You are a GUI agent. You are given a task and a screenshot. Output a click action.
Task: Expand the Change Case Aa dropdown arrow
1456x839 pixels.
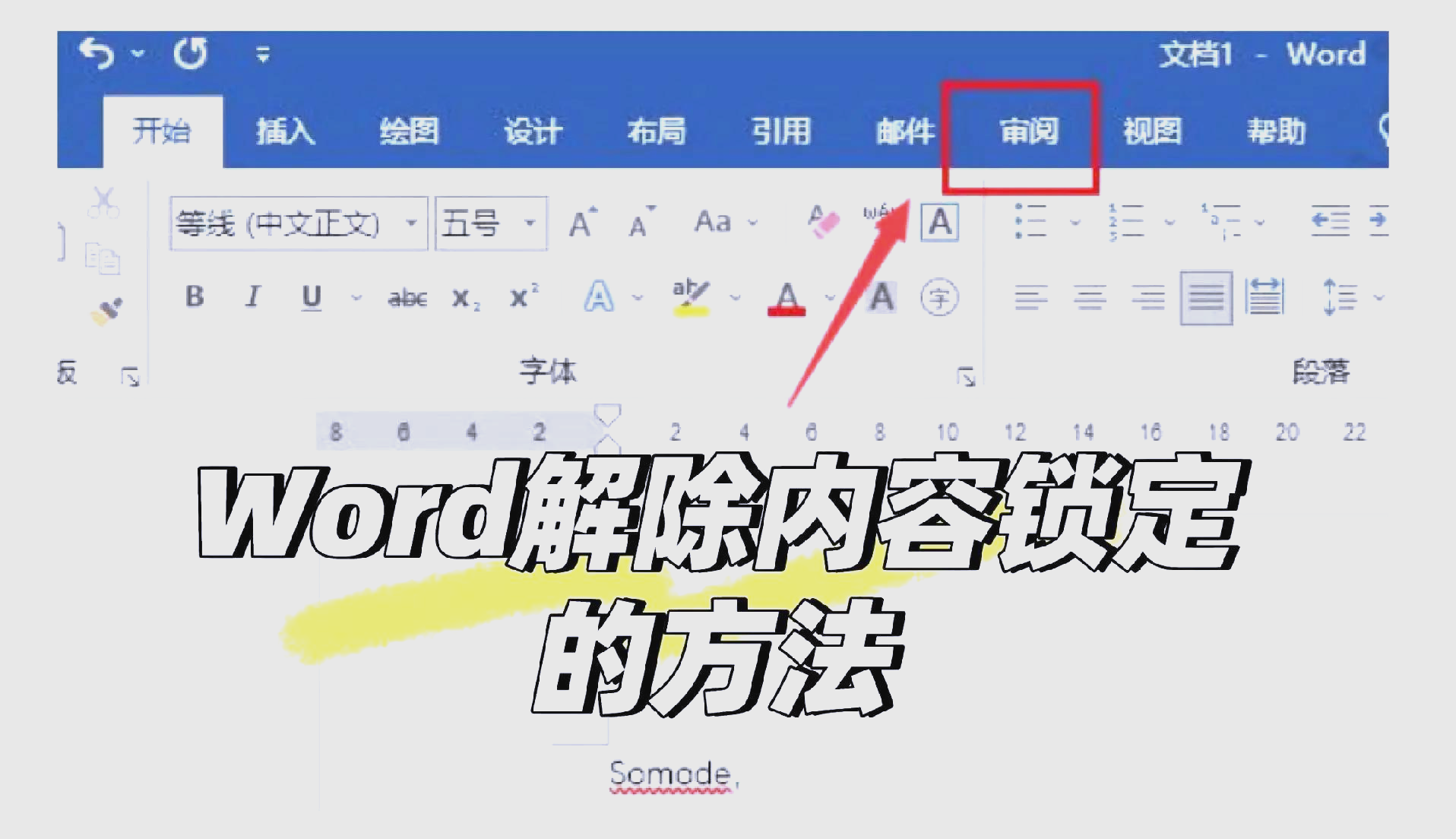(753, 223)
